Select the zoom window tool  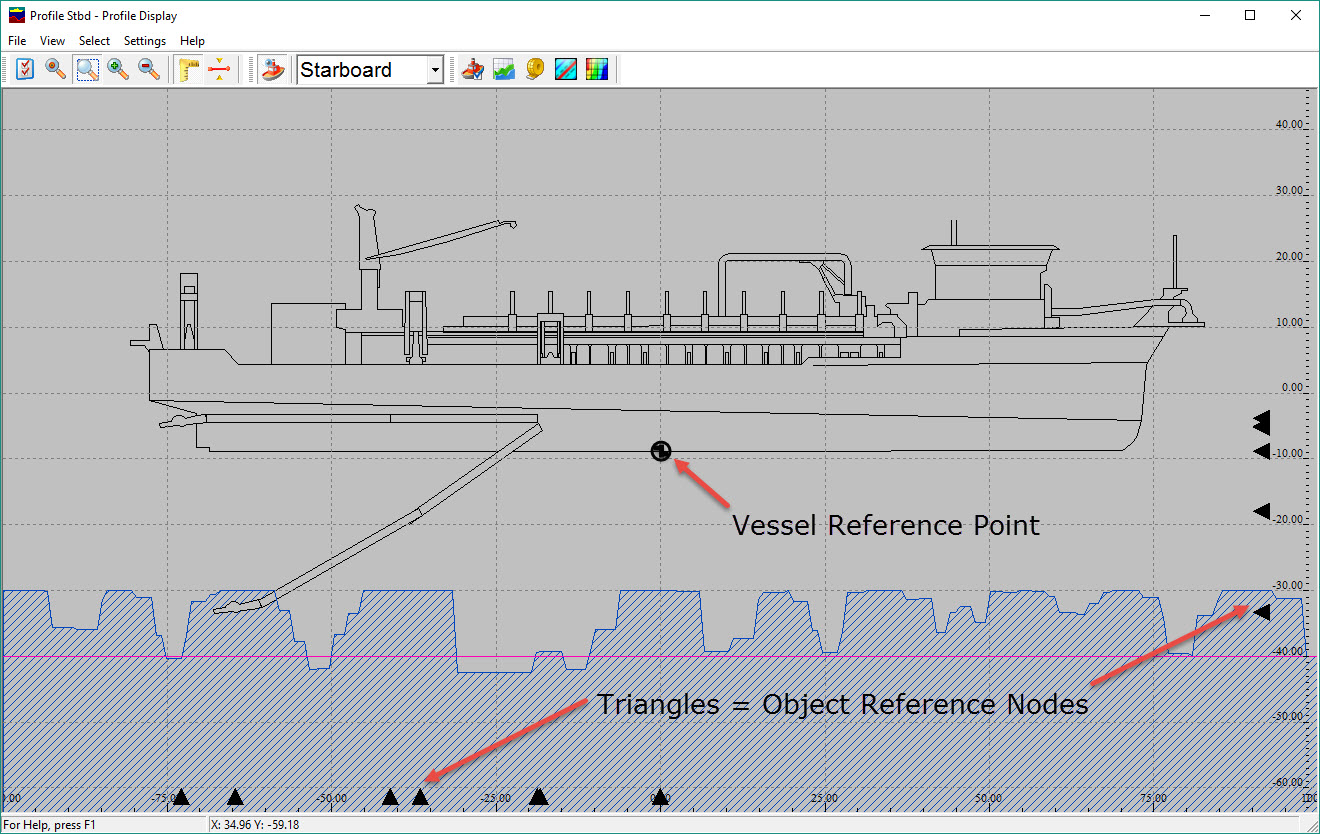88,69
